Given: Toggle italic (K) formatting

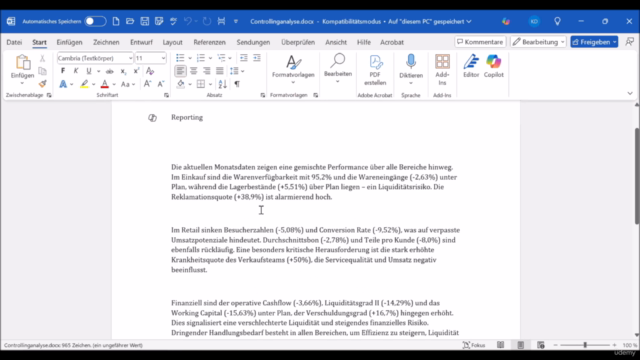Looking at the screenshot, I should 76,71.
